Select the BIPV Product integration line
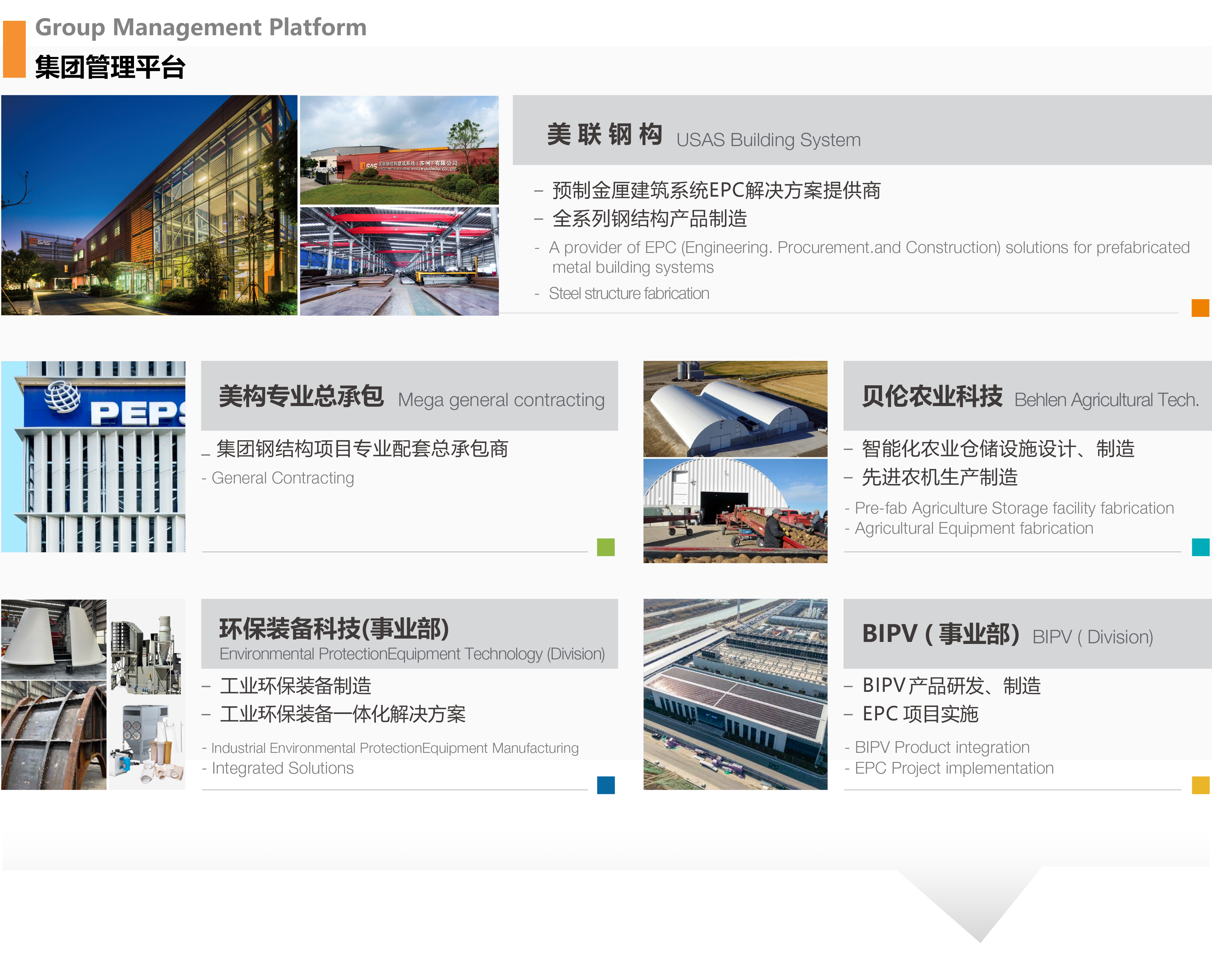Viewport: 1212px width, 980px height. 942,747
